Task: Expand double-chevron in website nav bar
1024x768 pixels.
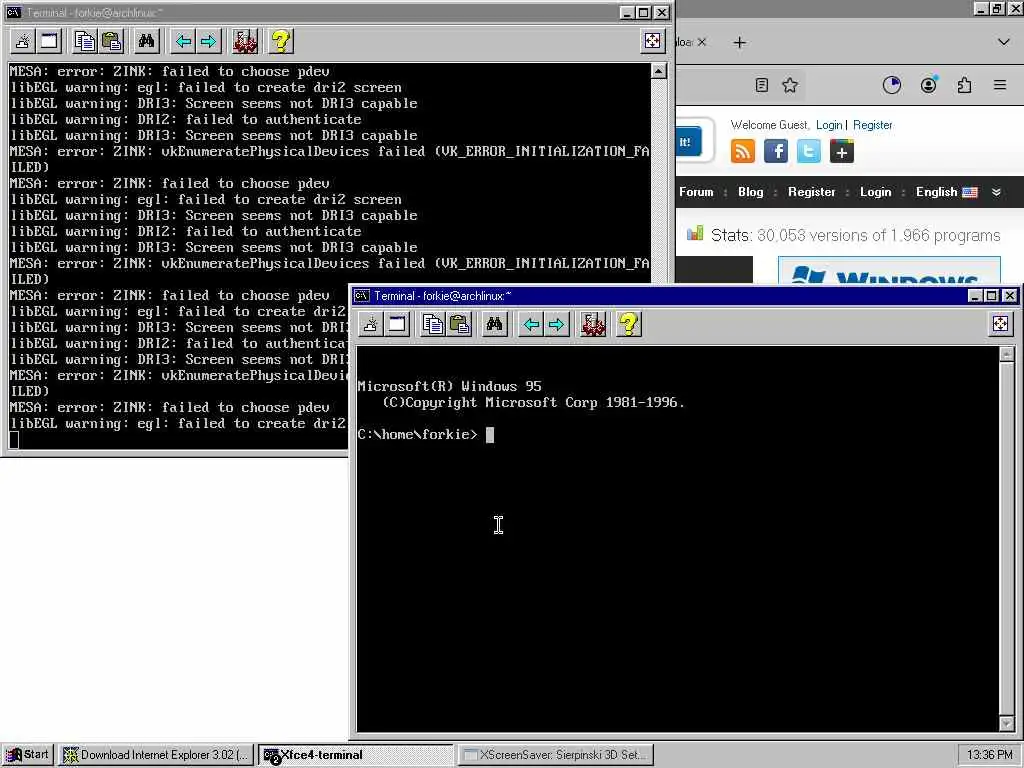Action: coord(996,192)
